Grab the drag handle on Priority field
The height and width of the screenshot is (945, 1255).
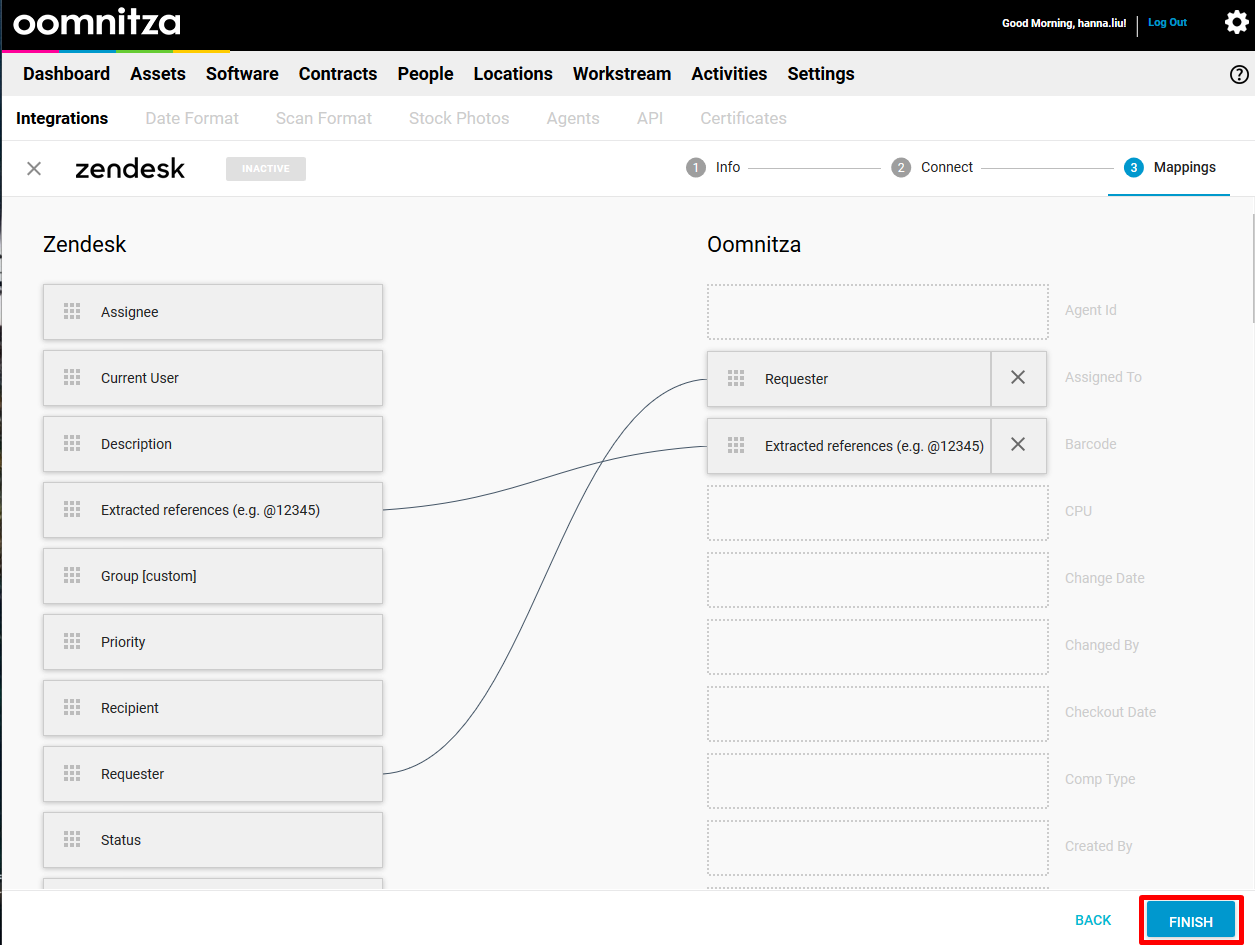click(x=72, y=642)
